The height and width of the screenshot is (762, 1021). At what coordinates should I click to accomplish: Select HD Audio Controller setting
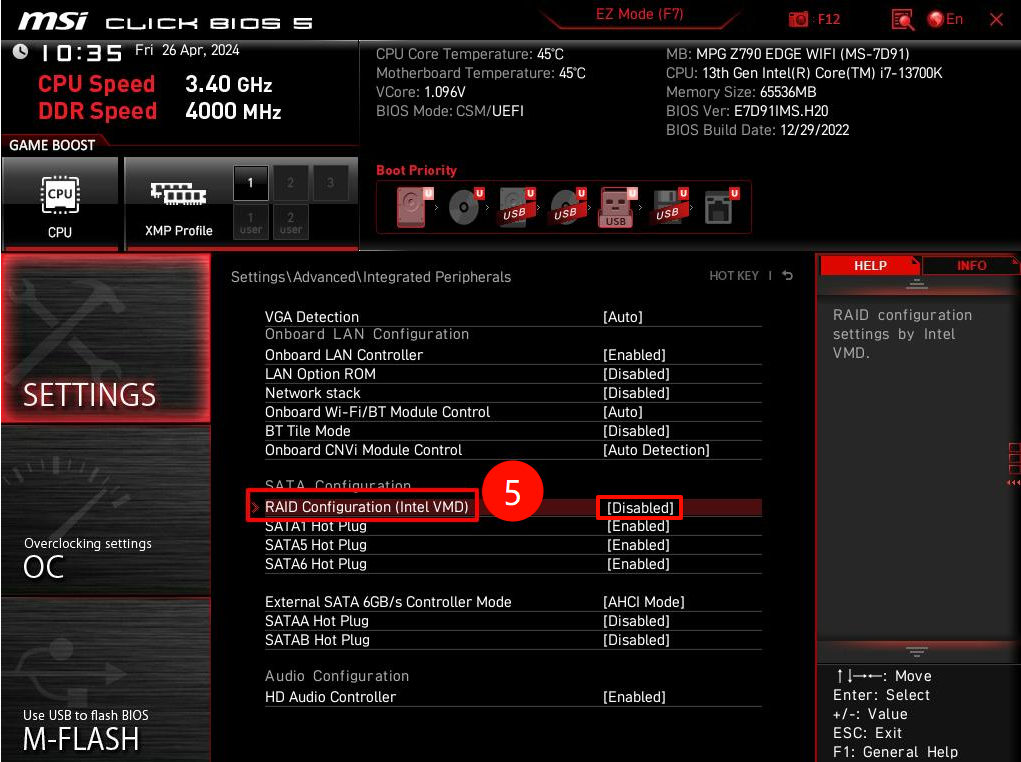pyautogui.click(x=513, y=697)
